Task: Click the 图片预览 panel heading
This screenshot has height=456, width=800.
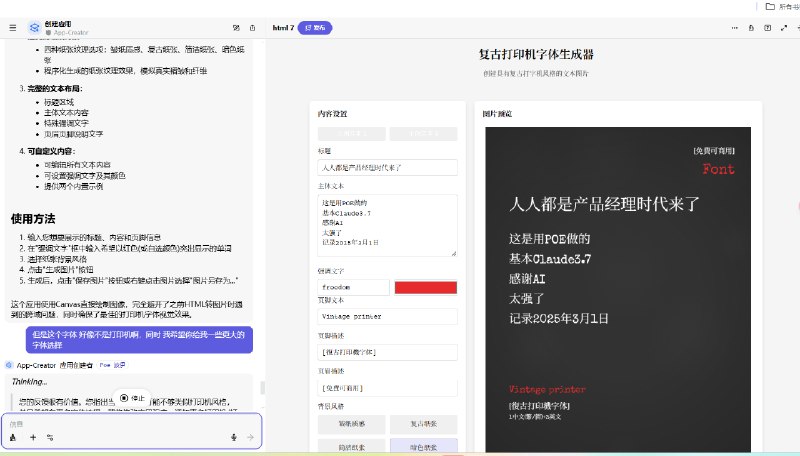Action: tap(497, 114)
